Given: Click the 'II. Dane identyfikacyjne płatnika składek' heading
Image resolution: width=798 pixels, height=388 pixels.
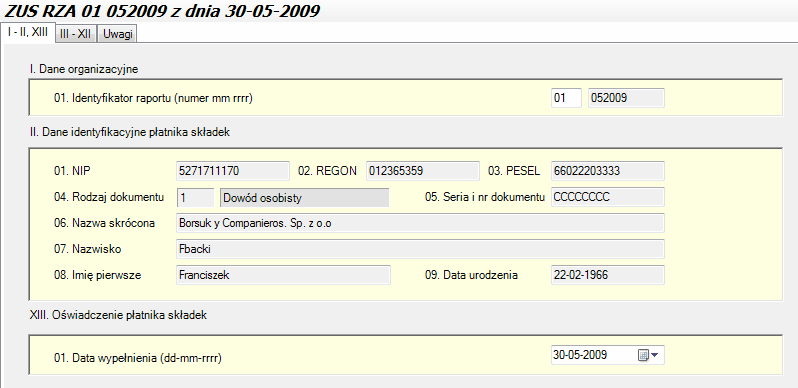Looking at the screenshot, I should coord(130,132).
